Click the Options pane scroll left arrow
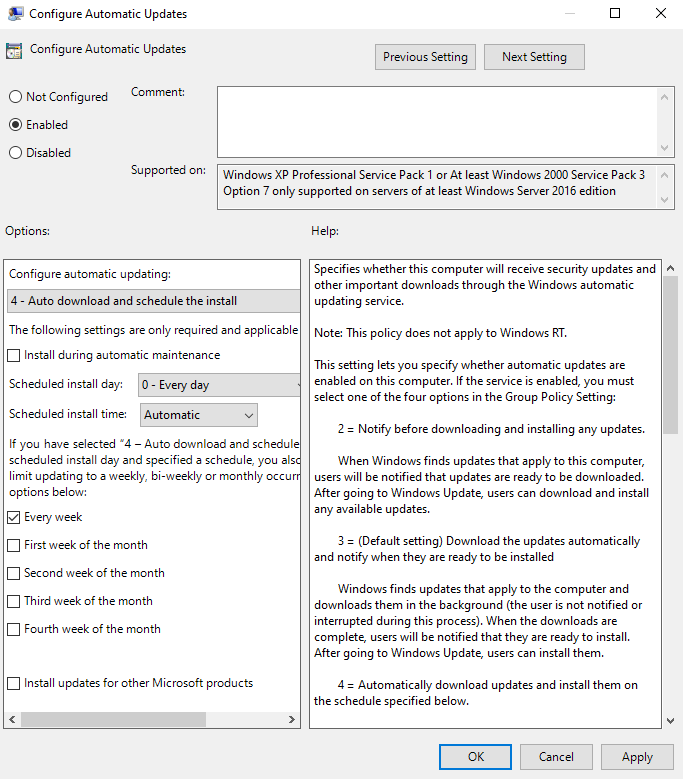The image size is (683, 779). click(12, 719)
